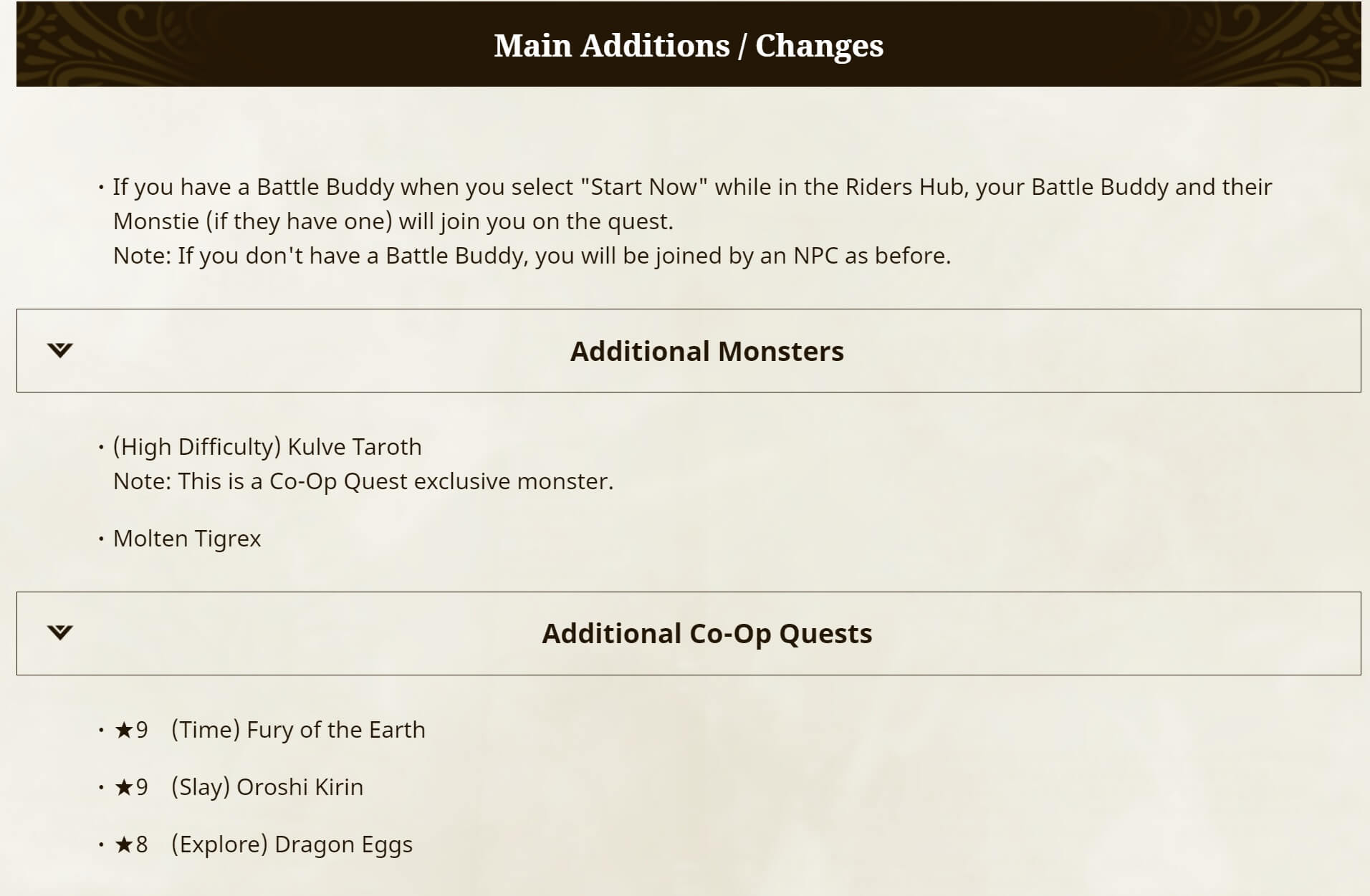The height and width of the screenshot is (896, 1370).
Task: Click the Co-Op Quest exclusive monster note
Action: [x=363, y=481]
